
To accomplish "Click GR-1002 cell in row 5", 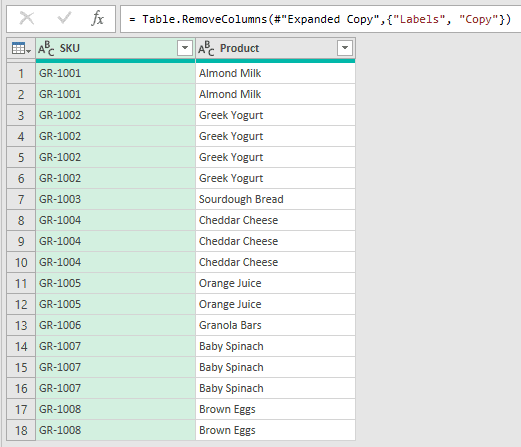I will pos(115,157).
